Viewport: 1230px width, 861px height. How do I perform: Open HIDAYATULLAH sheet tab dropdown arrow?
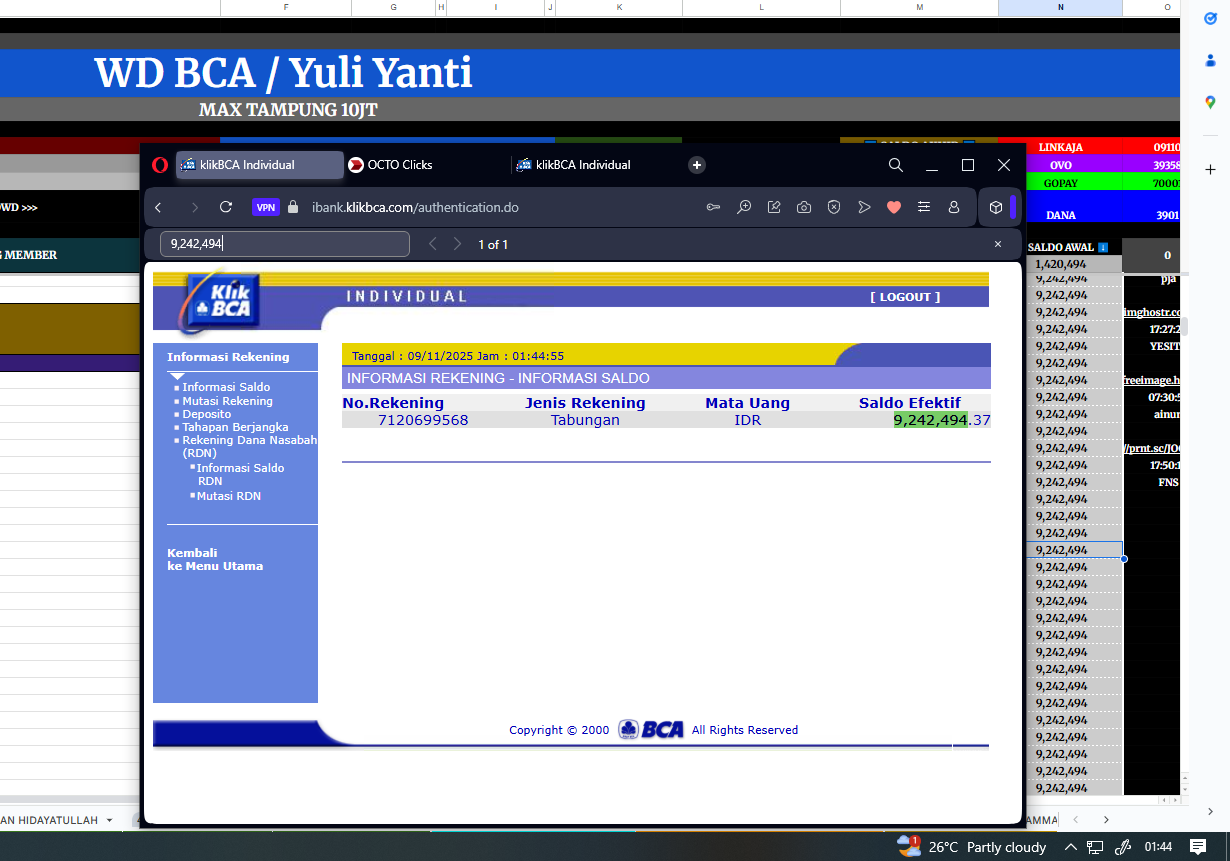tap(109, 820)
